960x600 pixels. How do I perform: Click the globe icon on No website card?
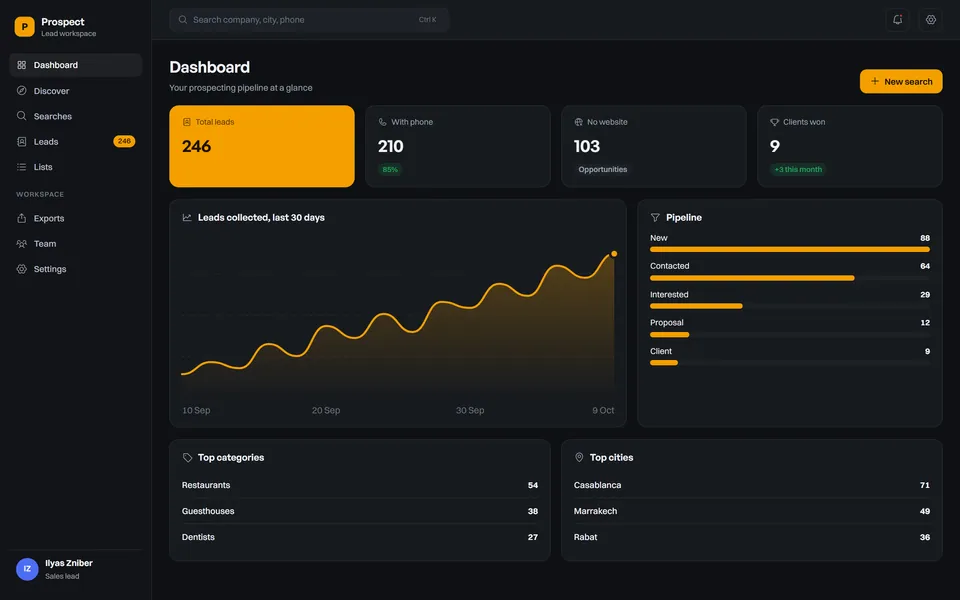point(579,122)
